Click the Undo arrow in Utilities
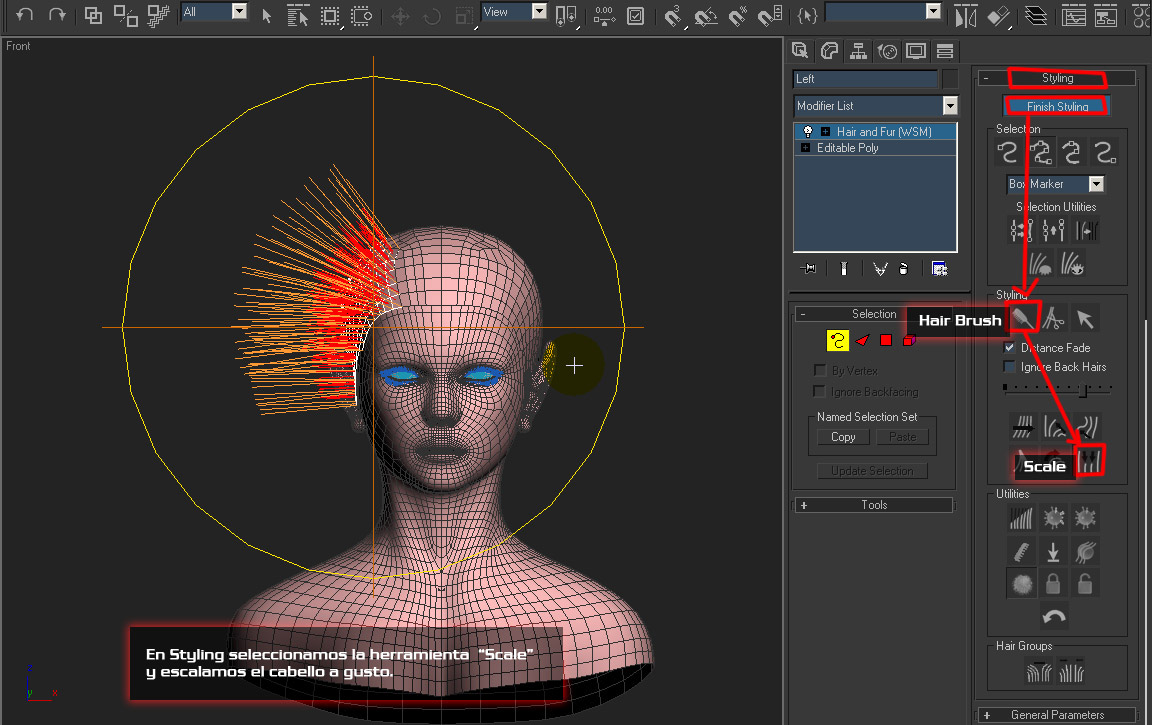 (1053, 616)
